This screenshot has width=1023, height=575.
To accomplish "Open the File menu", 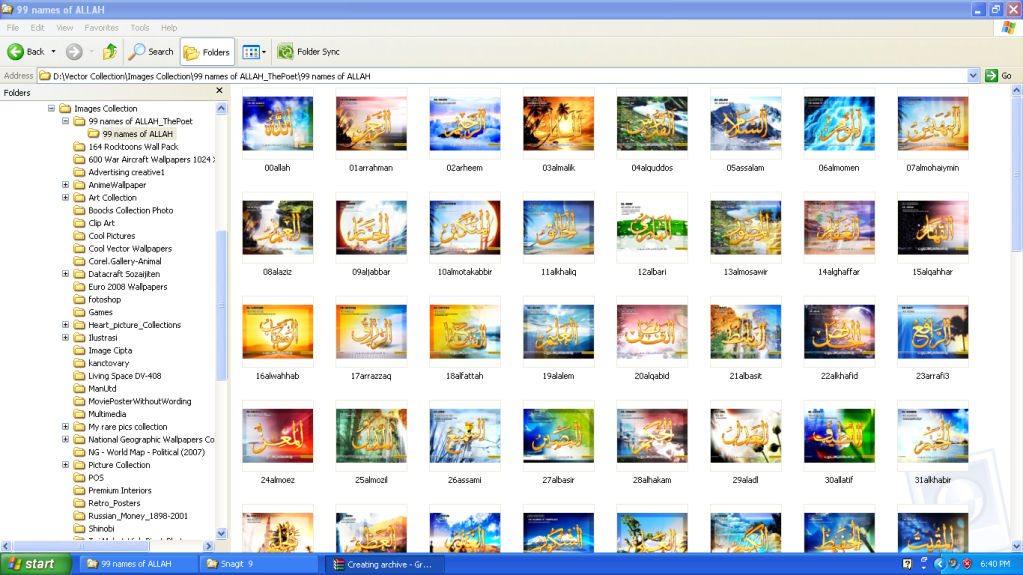I will click(x=12, y=27).
